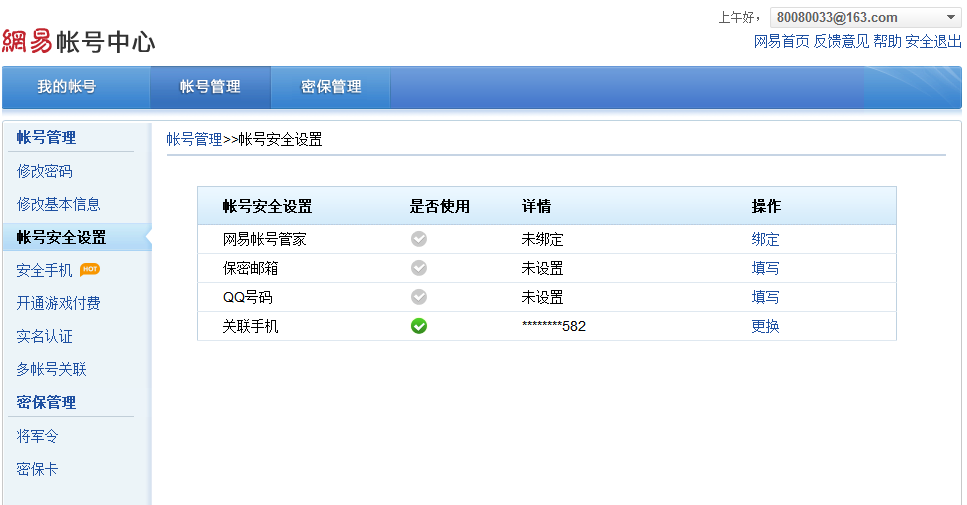Click the 帐号中心 title text
This screenshot has width=967, height=505.
[105, 42]
